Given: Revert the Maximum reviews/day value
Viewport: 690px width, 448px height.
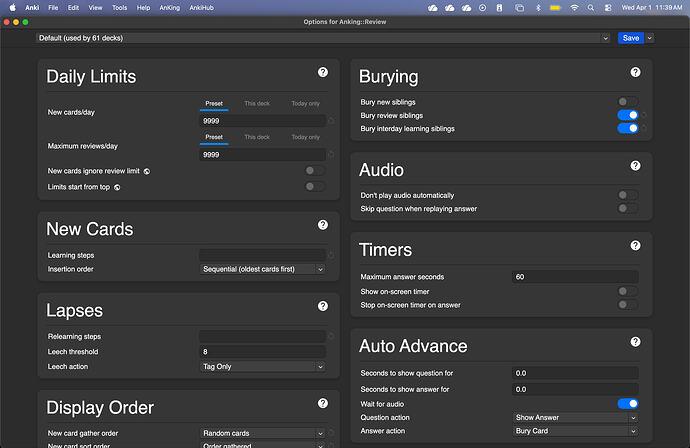Looking at the screenshot, I should click(331, 154).
